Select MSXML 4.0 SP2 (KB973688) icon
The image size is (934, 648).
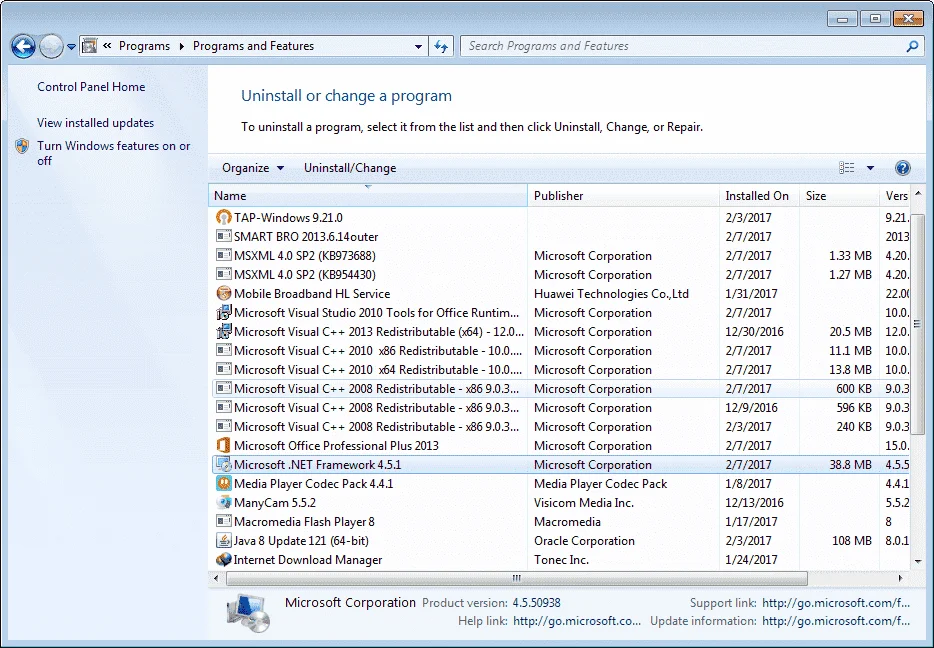(223, 256)
